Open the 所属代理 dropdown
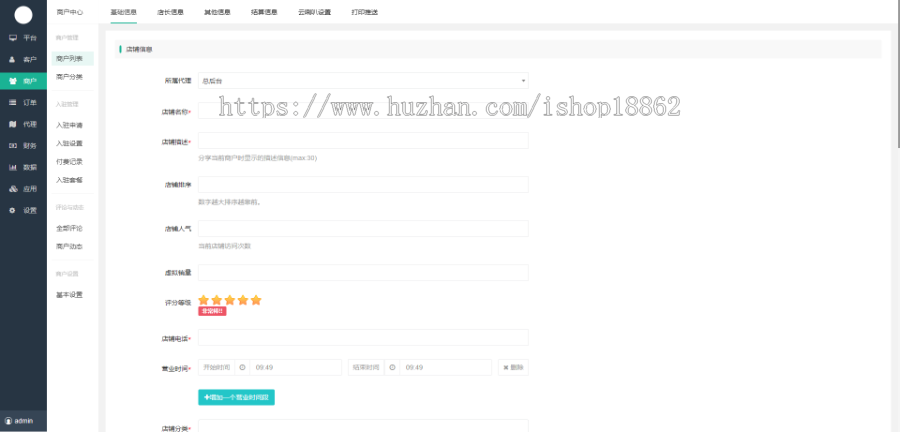Viewport: 900px width, 432px height. pos(363,81)
